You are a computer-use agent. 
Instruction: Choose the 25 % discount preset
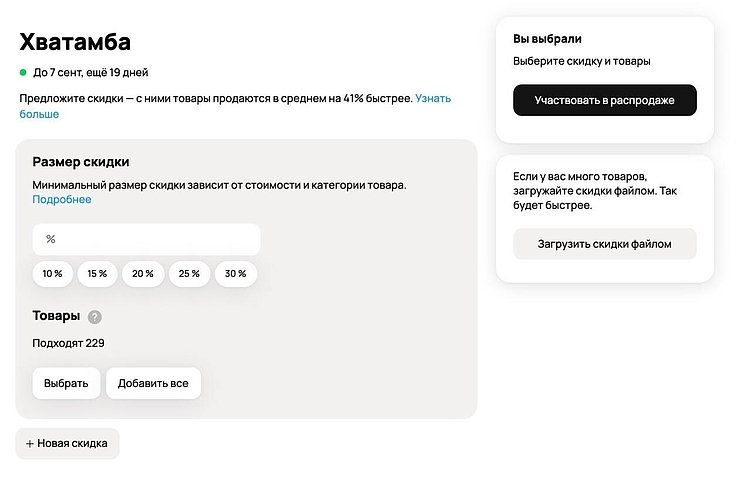click(189, 274)
